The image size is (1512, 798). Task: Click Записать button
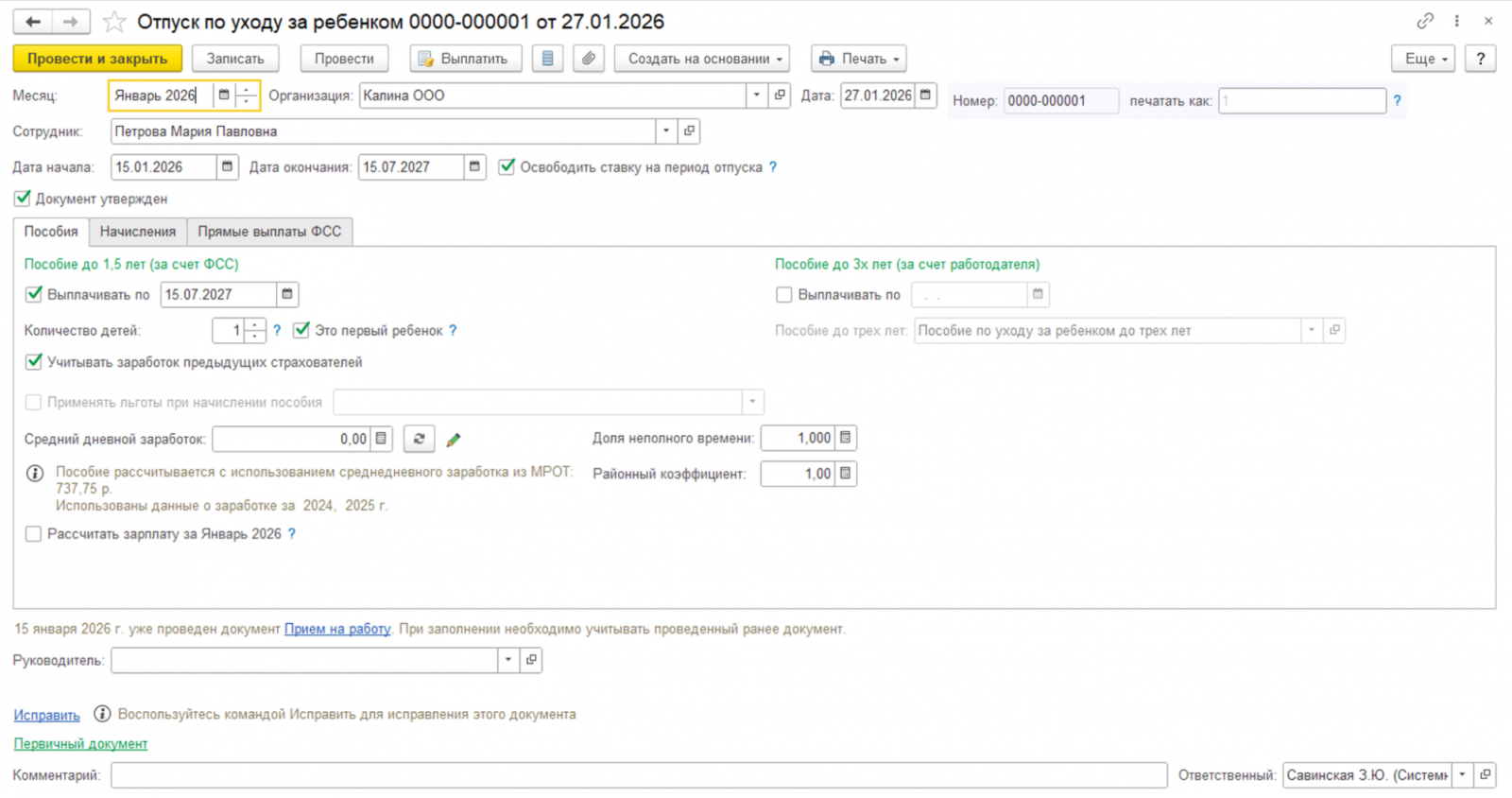coord(235,59)
